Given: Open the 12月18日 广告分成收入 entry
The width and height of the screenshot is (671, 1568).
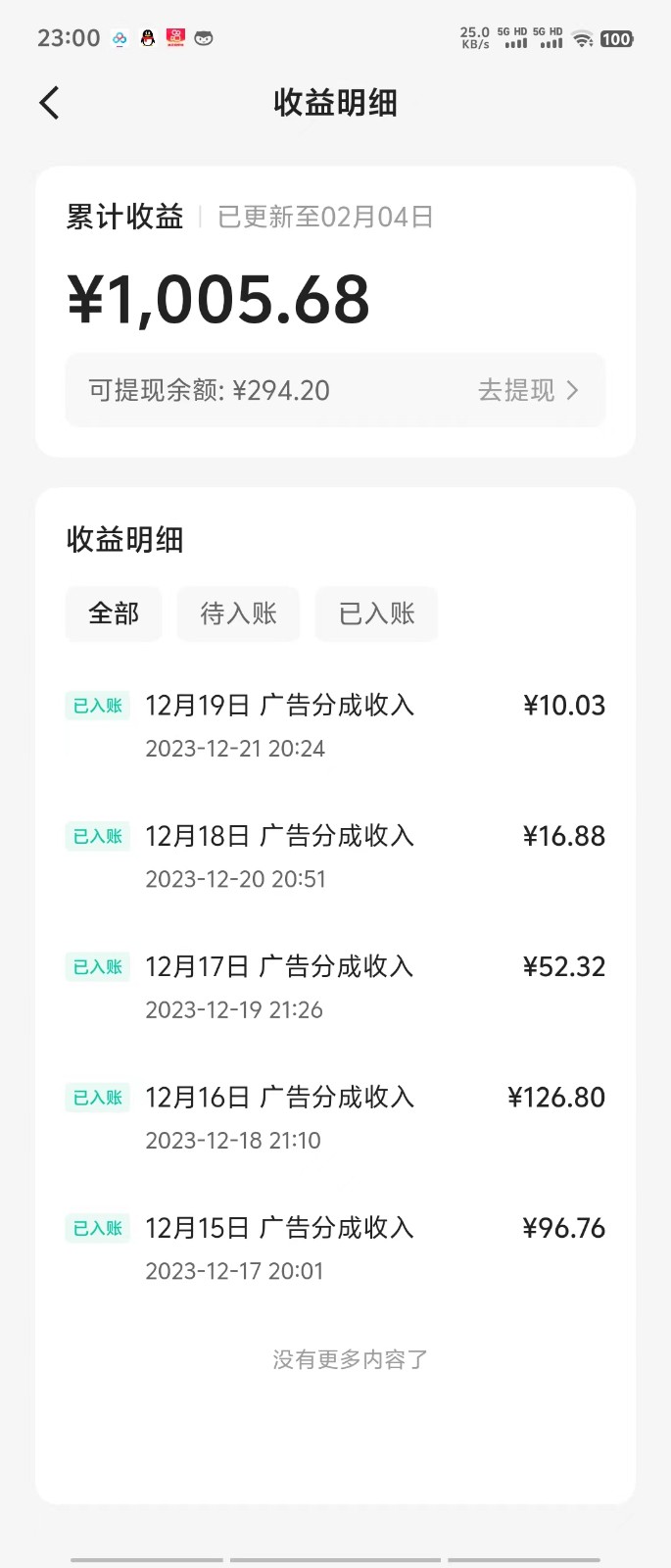Looking at the screenshot, I should (x=279, y=836).
